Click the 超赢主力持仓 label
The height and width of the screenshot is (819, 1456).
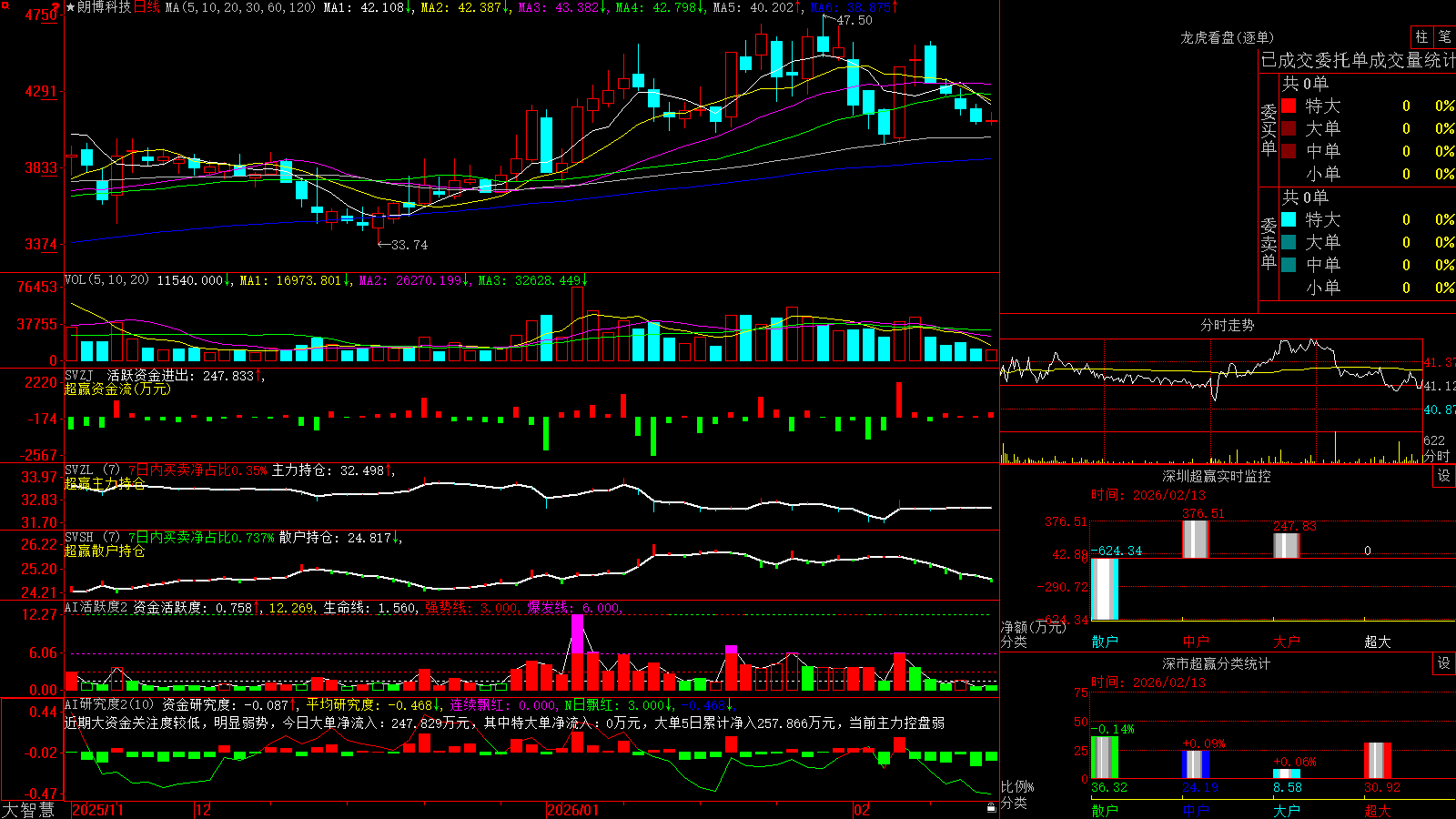[105, 483]
